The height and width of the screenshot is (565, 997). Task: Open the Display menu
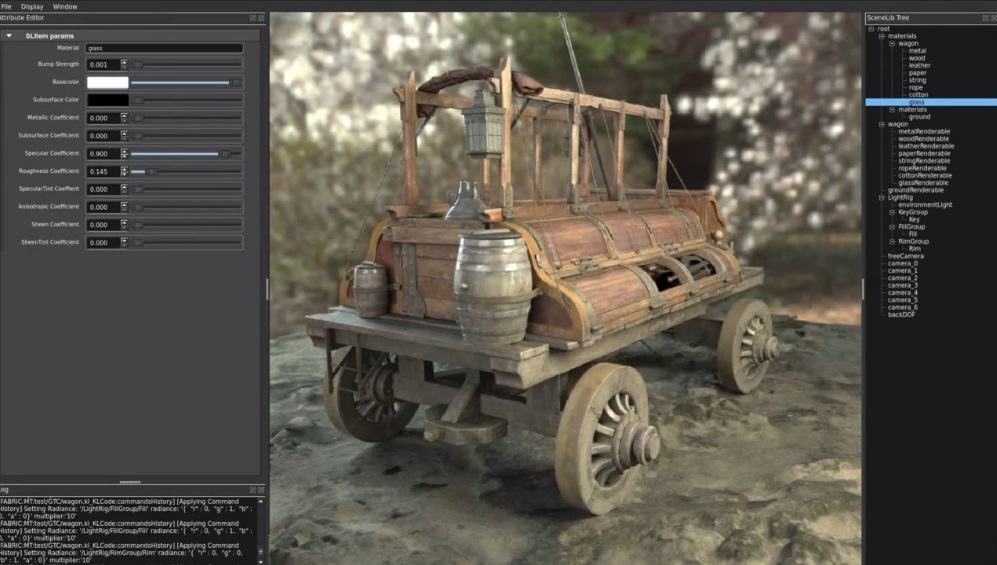pos(32,6)
